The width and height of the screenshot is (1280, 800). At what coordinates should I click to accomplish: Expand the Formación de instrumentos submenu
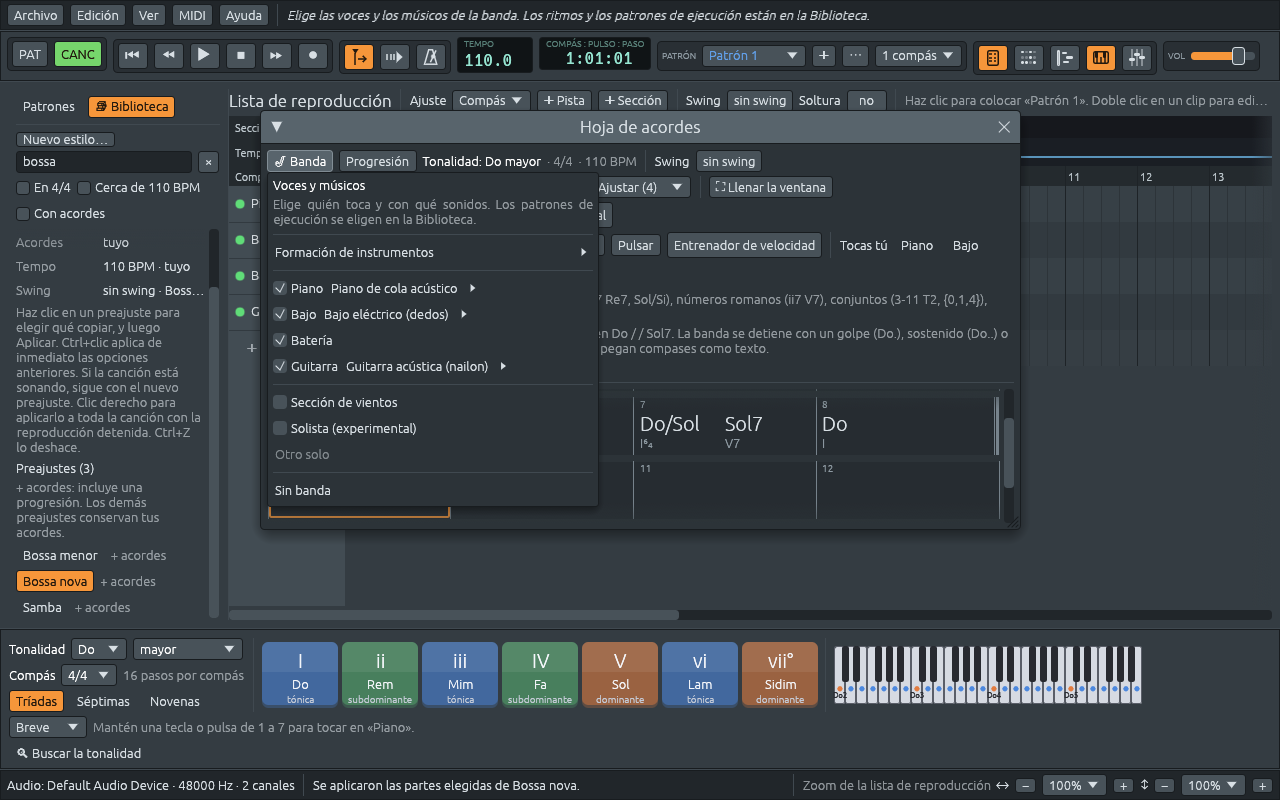pos(431,253)
